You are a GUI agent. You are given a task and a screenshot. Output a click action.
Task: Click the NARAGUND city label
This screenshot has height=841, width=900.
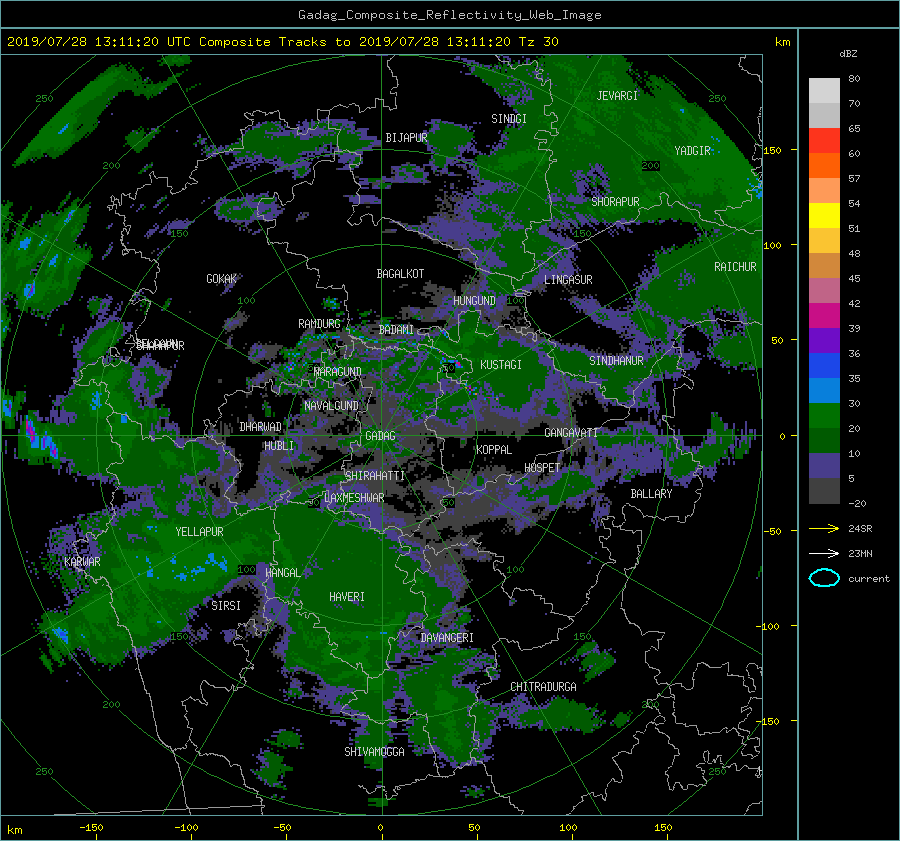tap(338, 371)
